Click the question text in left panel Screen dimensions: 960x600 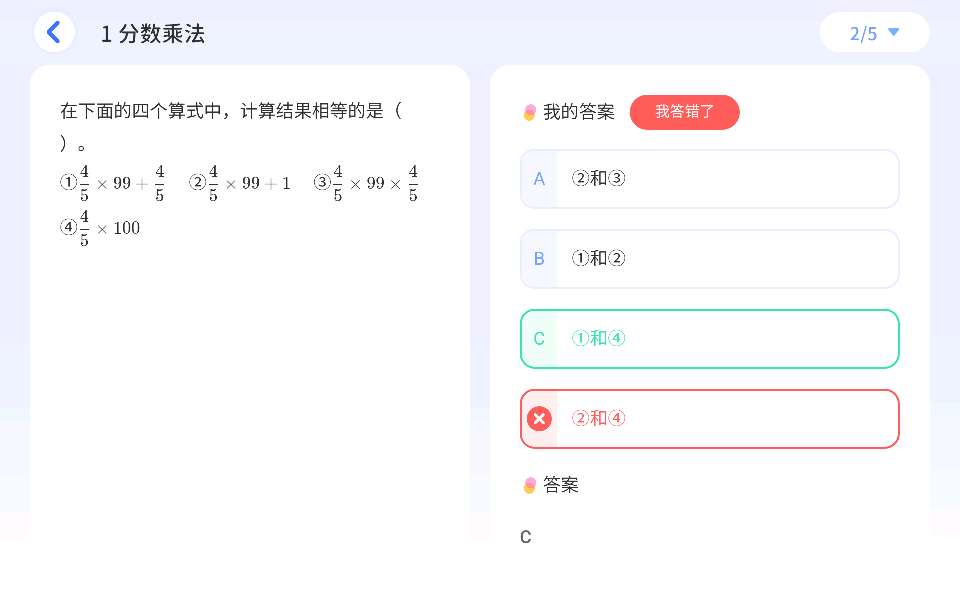tap(230, 111)
